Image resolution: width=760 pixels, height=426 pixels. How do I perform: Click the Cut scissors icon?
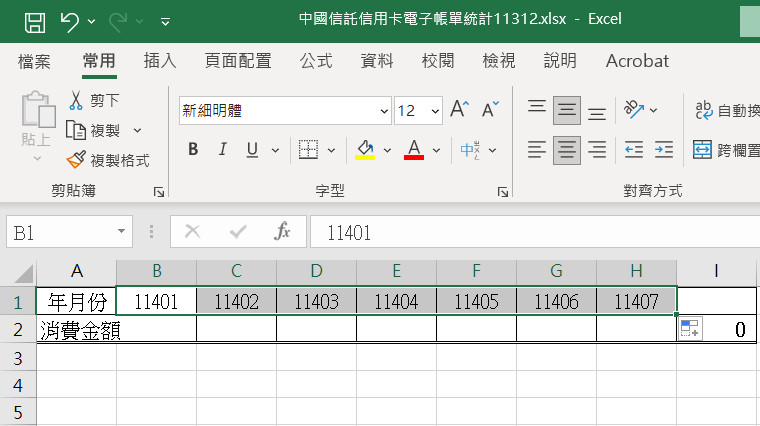[x=76, y=100]
